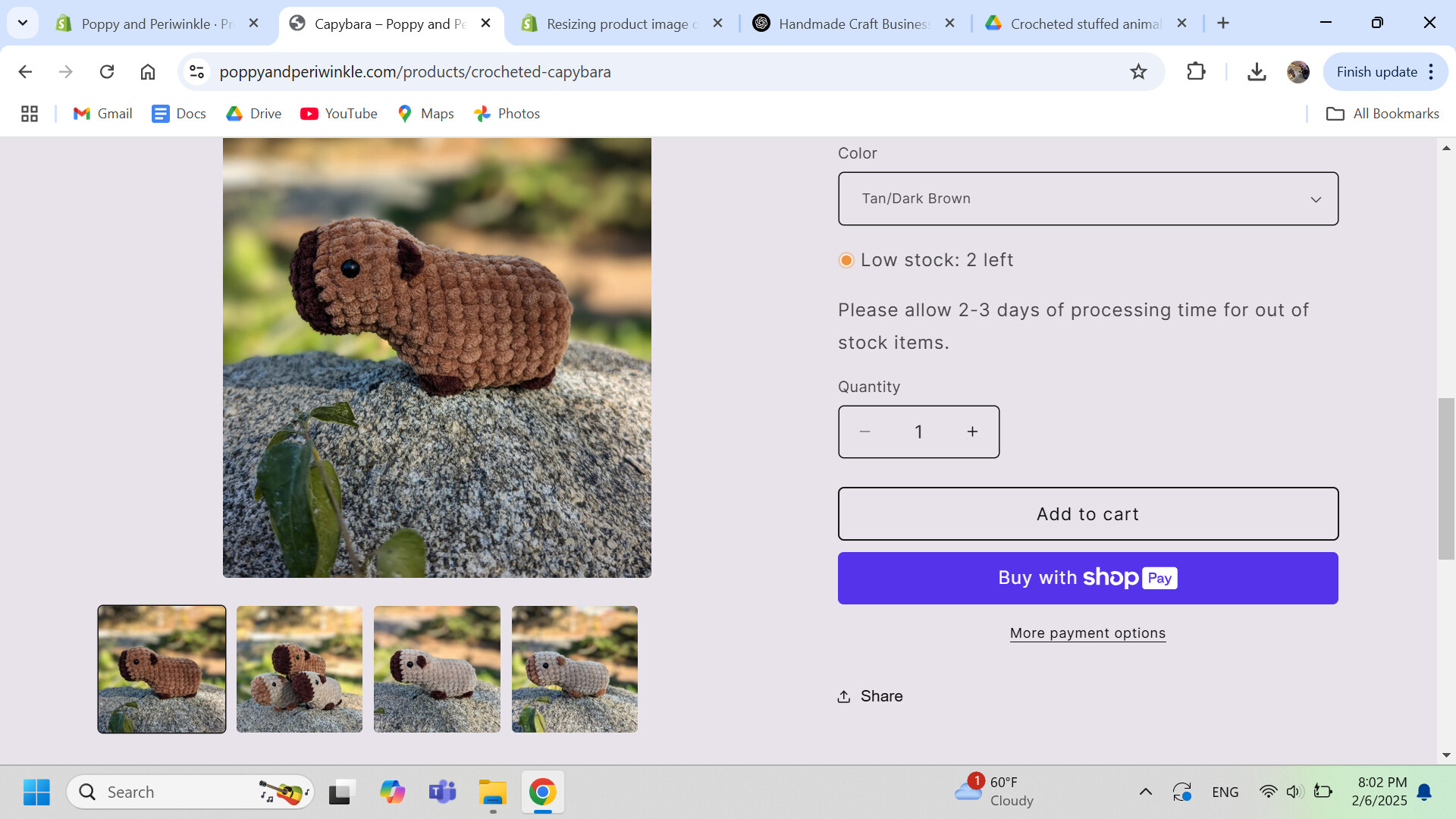The image size is (1456, 819).
Task: Decrease quantity with minus button
Action: click(864, 432)
